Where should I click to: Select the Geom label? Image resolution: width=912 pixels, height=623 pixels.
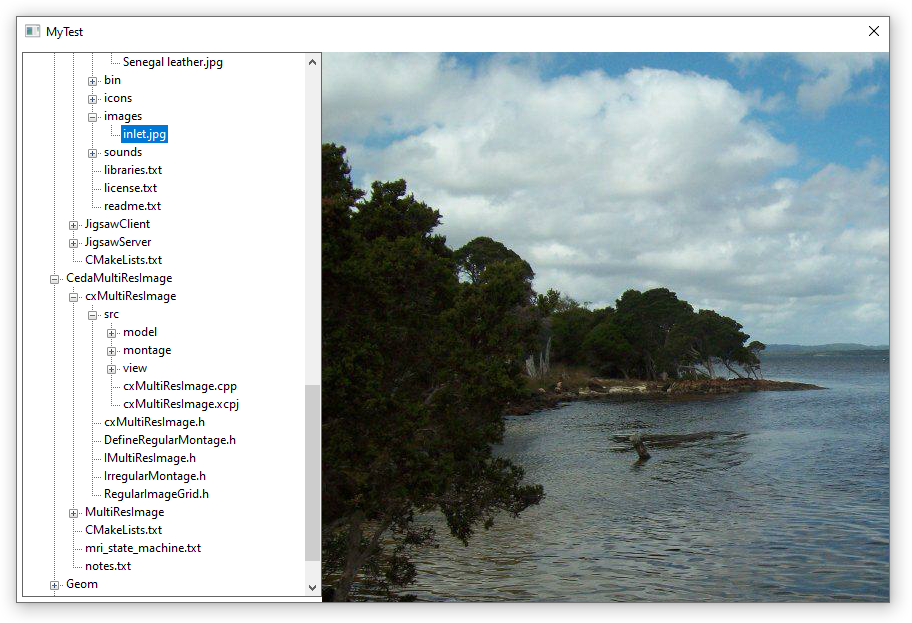tap(81, 584)
